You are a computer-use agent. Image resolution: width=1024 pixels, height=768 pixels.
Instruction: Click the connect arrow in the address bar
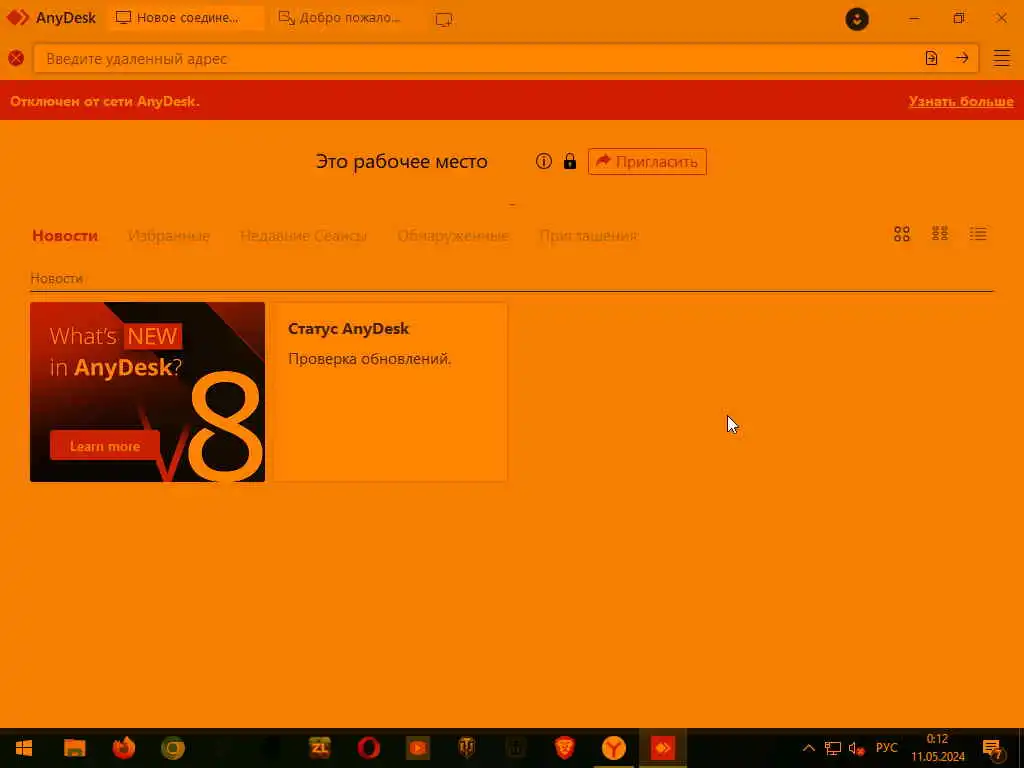click(x=962, y=58)
